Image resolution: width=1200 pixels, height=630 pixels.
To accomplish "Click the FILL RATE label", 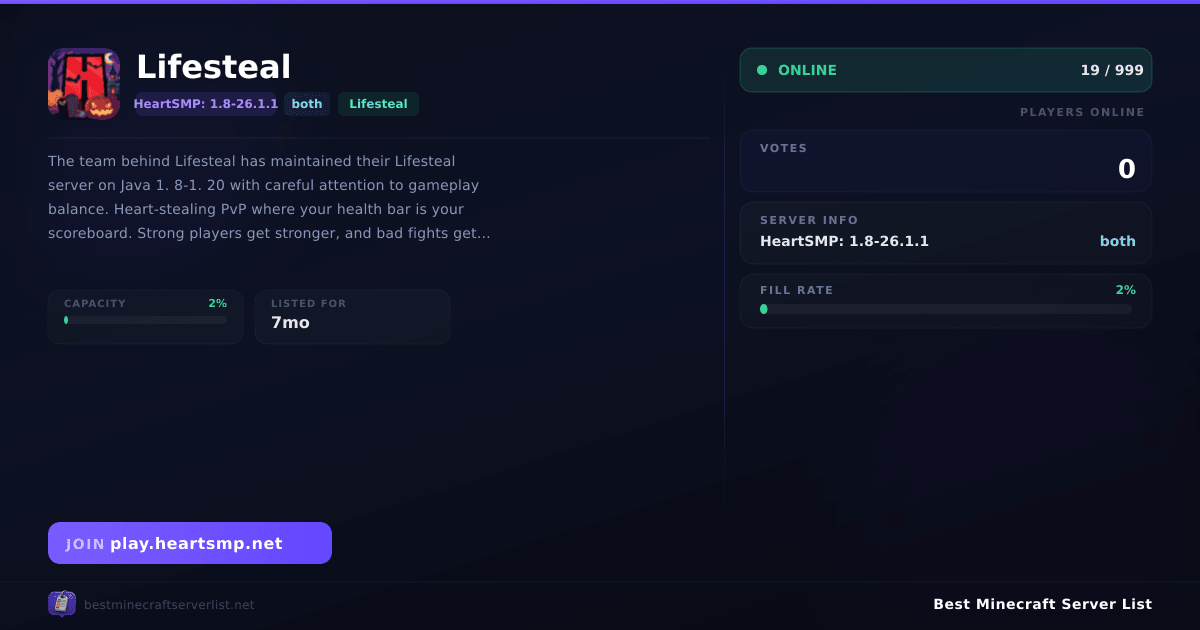I will click(796, 290).
